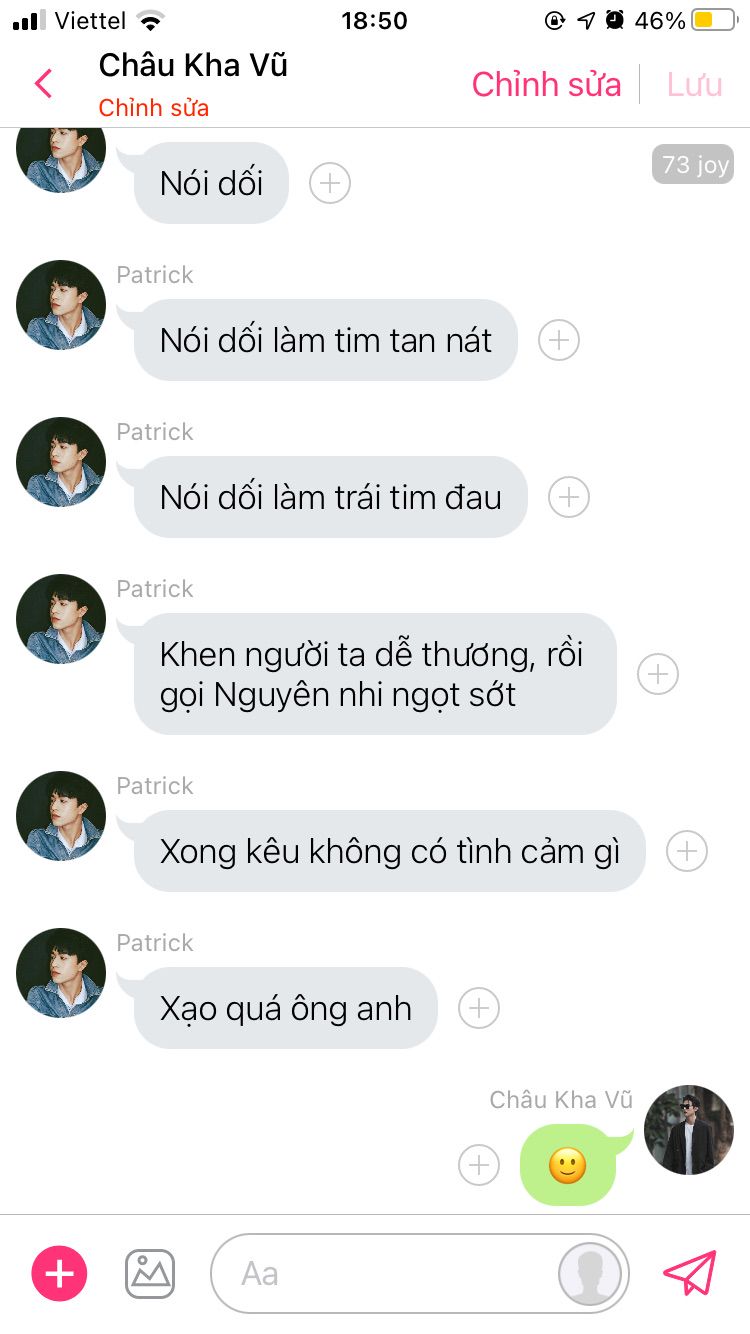
Task: Tap plus icon beside 'Xong kêu không có tình cảm gì'
Action: [x=687, y=851]
